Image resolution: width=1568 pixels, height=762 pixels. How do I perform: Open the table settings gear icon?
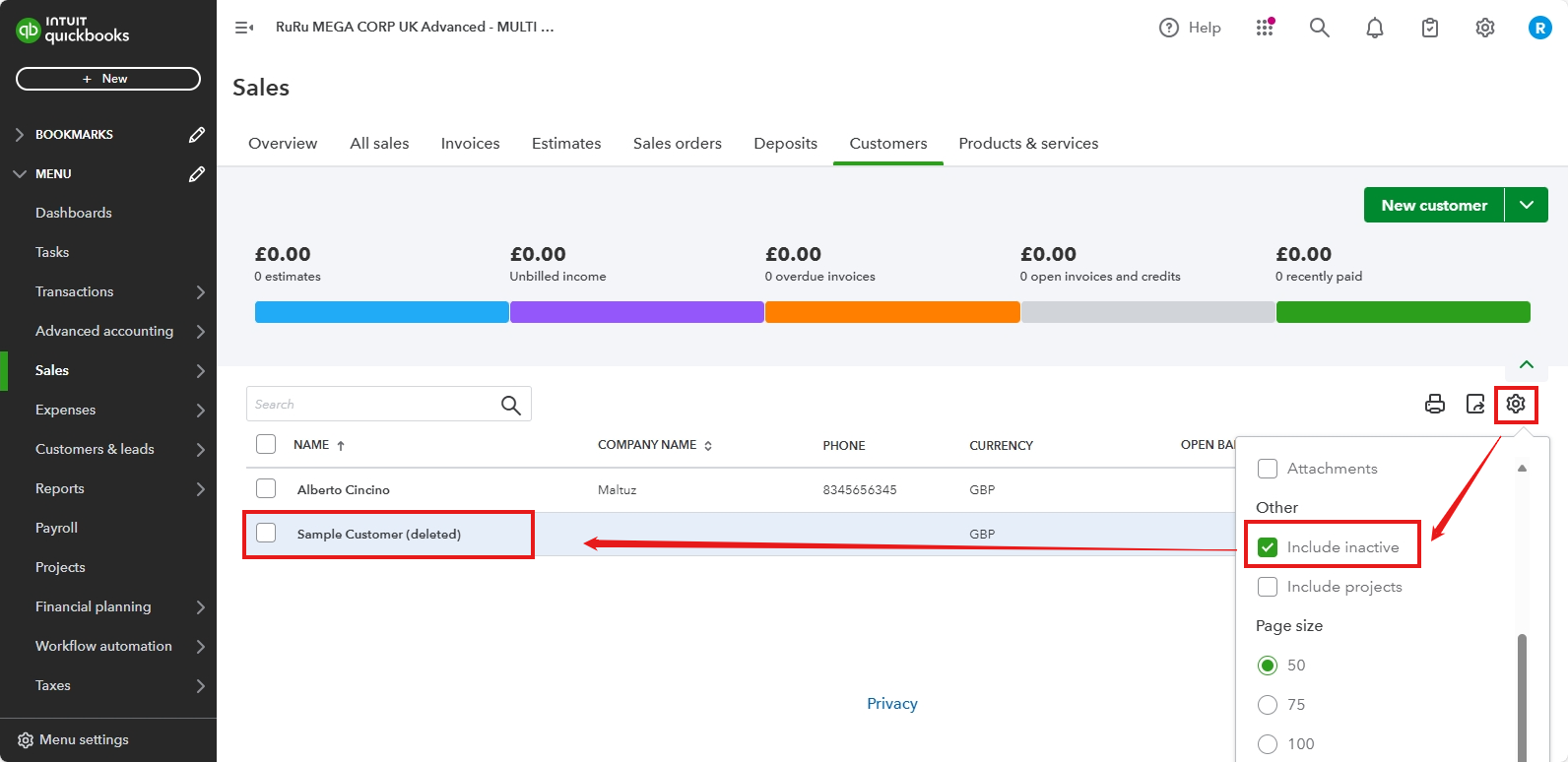1516,404
